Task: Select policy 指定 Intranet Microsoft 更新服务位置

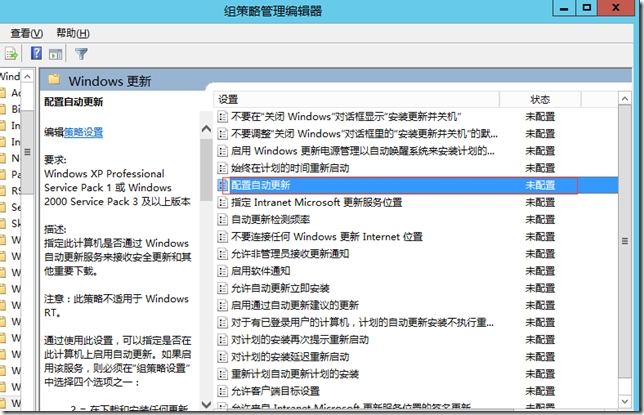Action: click(317, 203)
